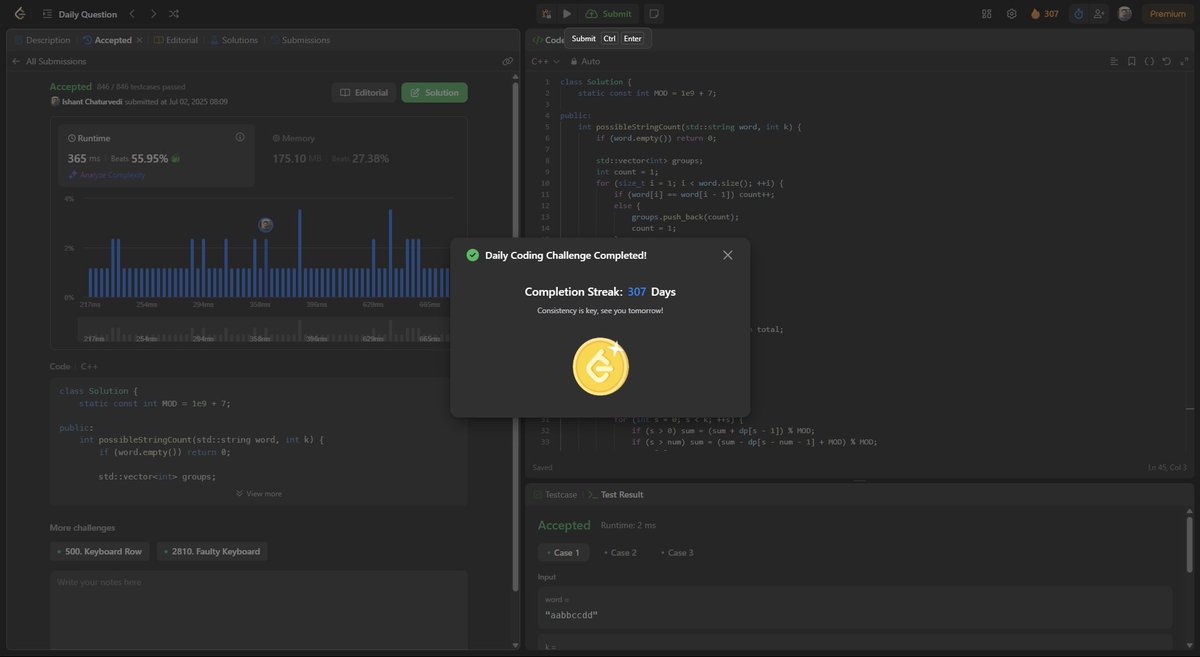Open the timer clock icon
This screenshot has height=657, width=1200.
tap(1078, 14)
